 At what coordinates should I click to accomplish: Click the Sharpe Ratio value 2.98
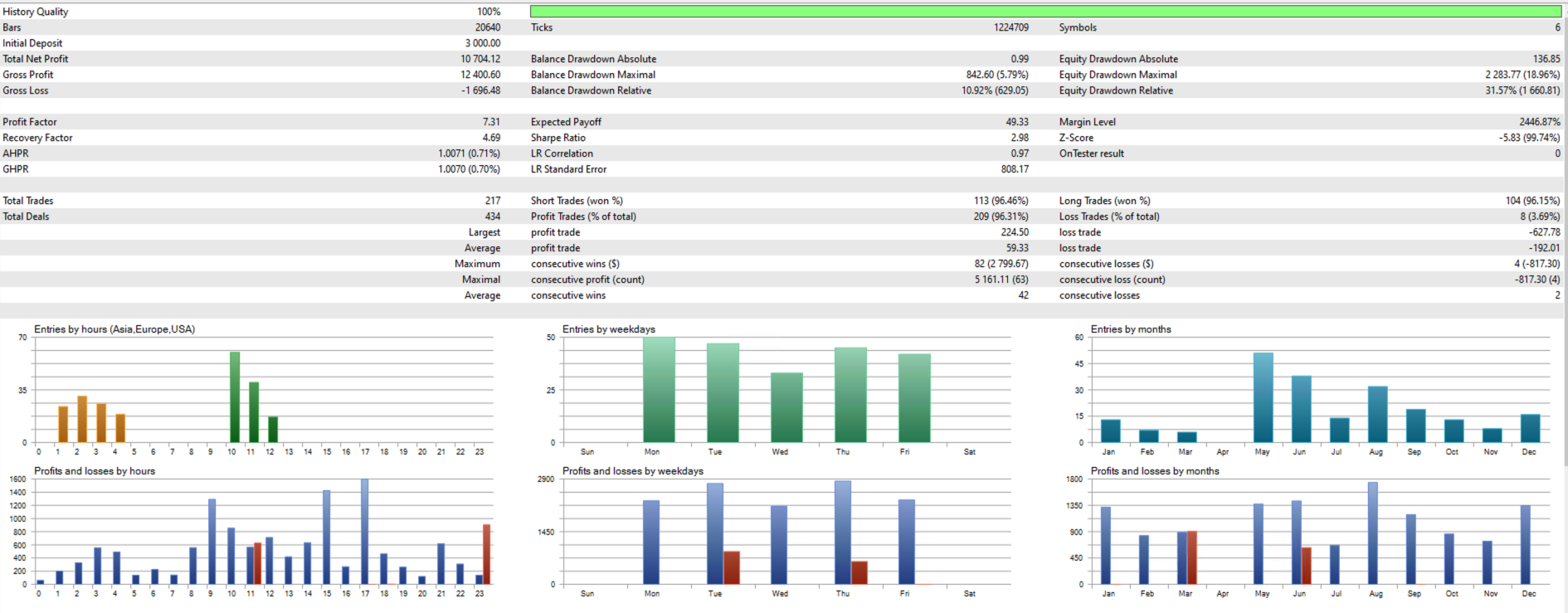[1020, 138]
